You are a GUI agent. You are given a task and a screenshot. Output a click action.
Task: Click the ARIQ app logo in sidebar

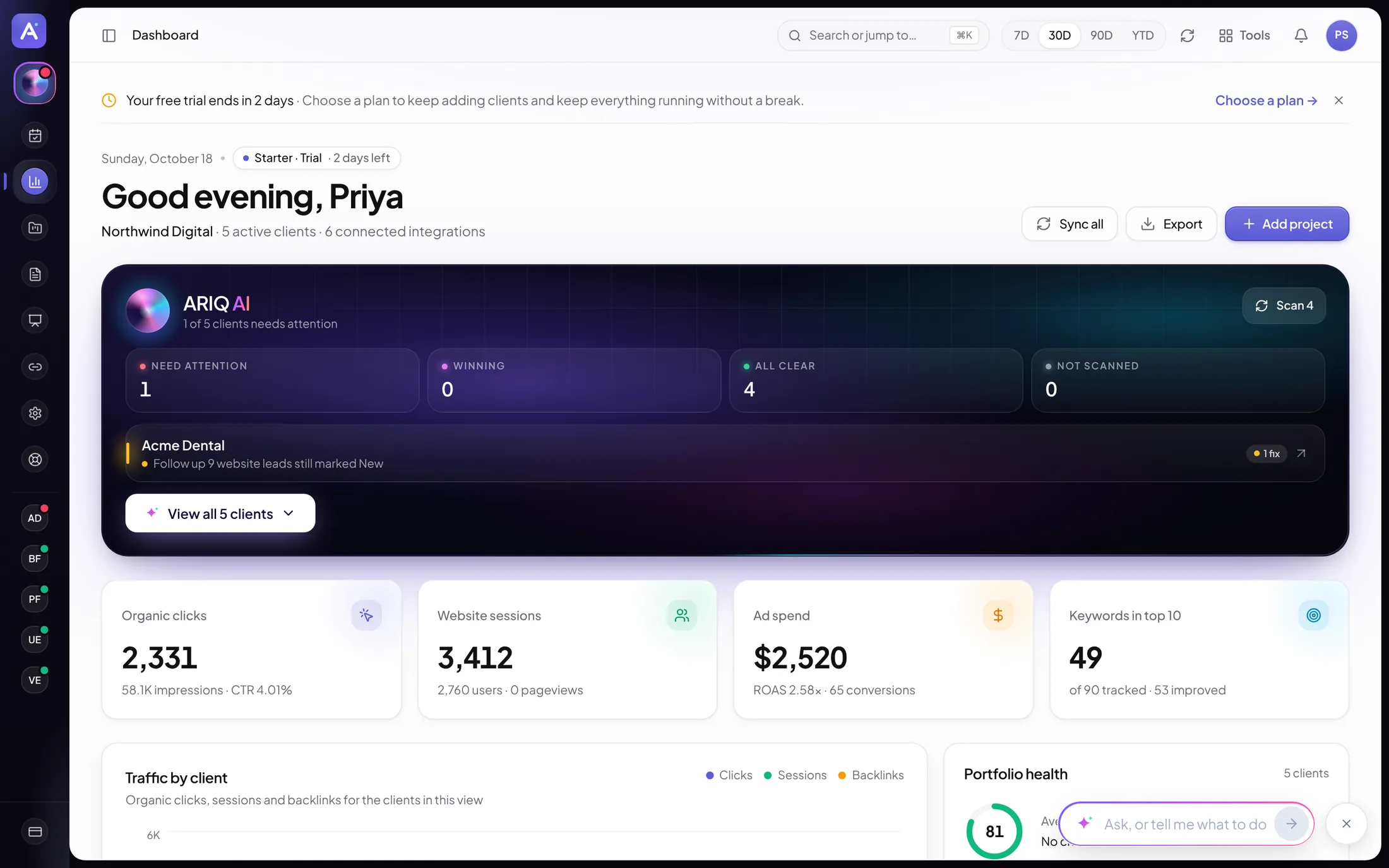pos(29,30)
